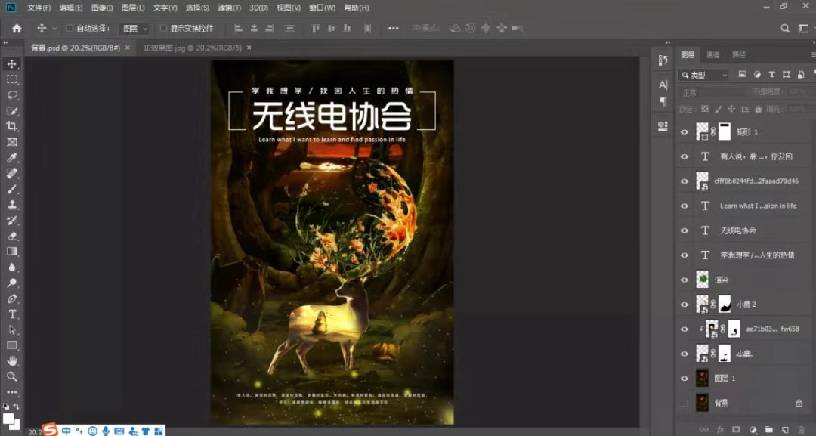This screenshot has height=436, width=816.
Task: Open the History panel icon in collapsed dock
Action: [x=662, y=60]
